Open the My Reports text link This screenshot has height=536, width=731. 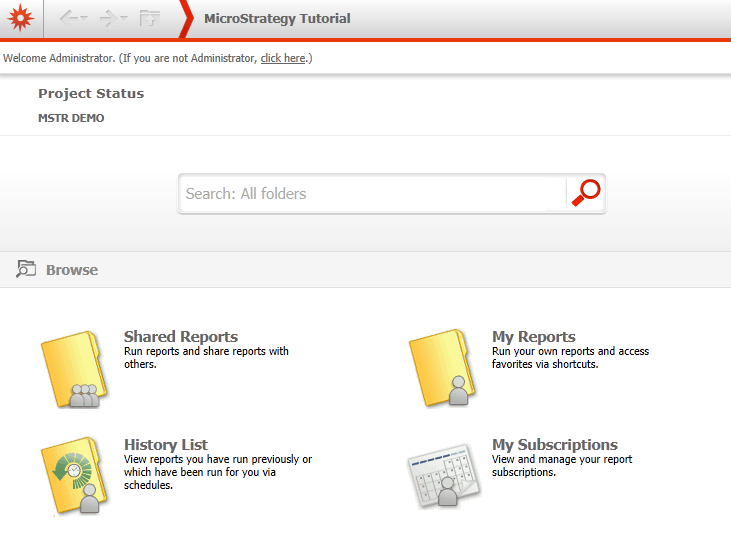(x=534, y=337)
